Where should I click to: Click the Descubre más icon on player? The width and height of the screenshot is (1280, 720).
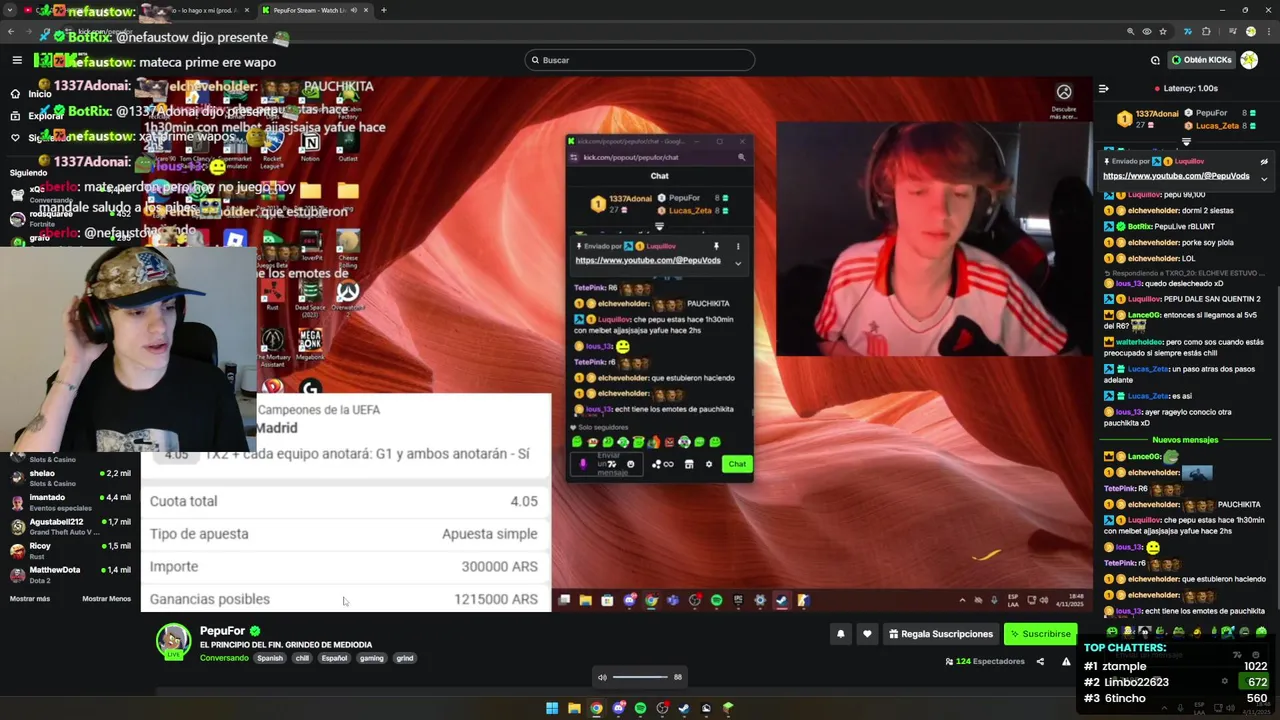(x=1064, y=92)
